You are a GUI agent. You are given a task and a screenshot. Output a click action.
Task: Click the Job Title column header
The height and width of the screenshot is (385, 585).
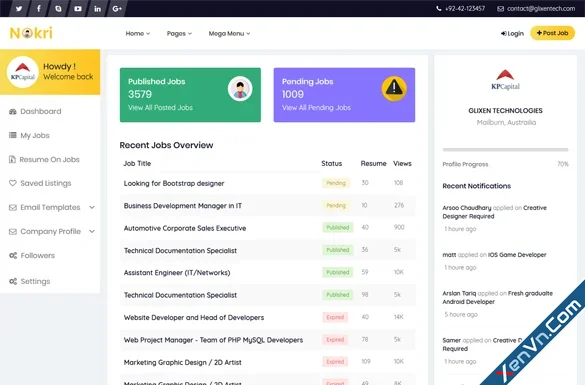click(x=137, y=163)
